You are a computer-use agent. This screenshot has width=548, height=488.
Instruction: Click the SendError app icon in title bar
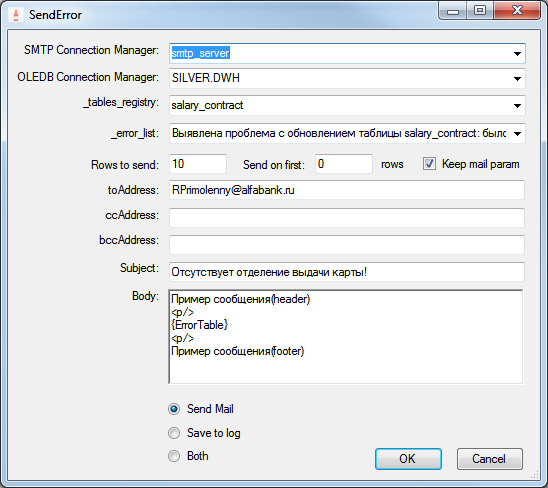point(16,15)
